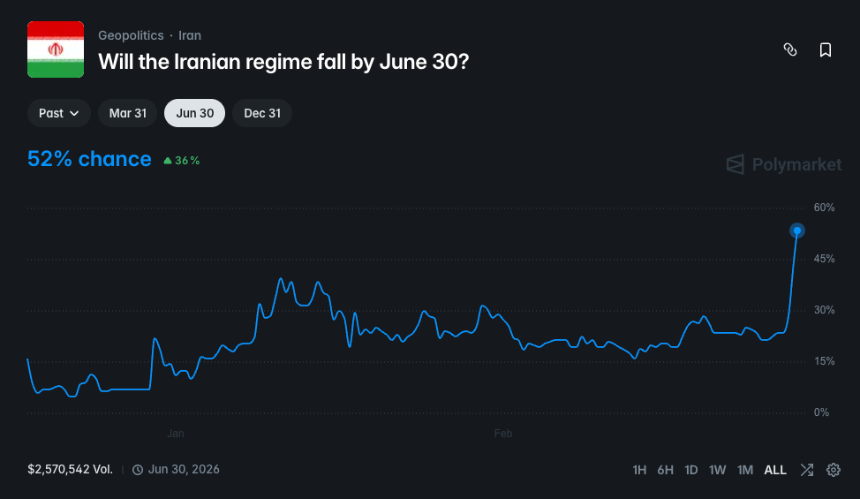Select the ALL time range
Screen dimensions: 860x499
(x=775, y=469)
